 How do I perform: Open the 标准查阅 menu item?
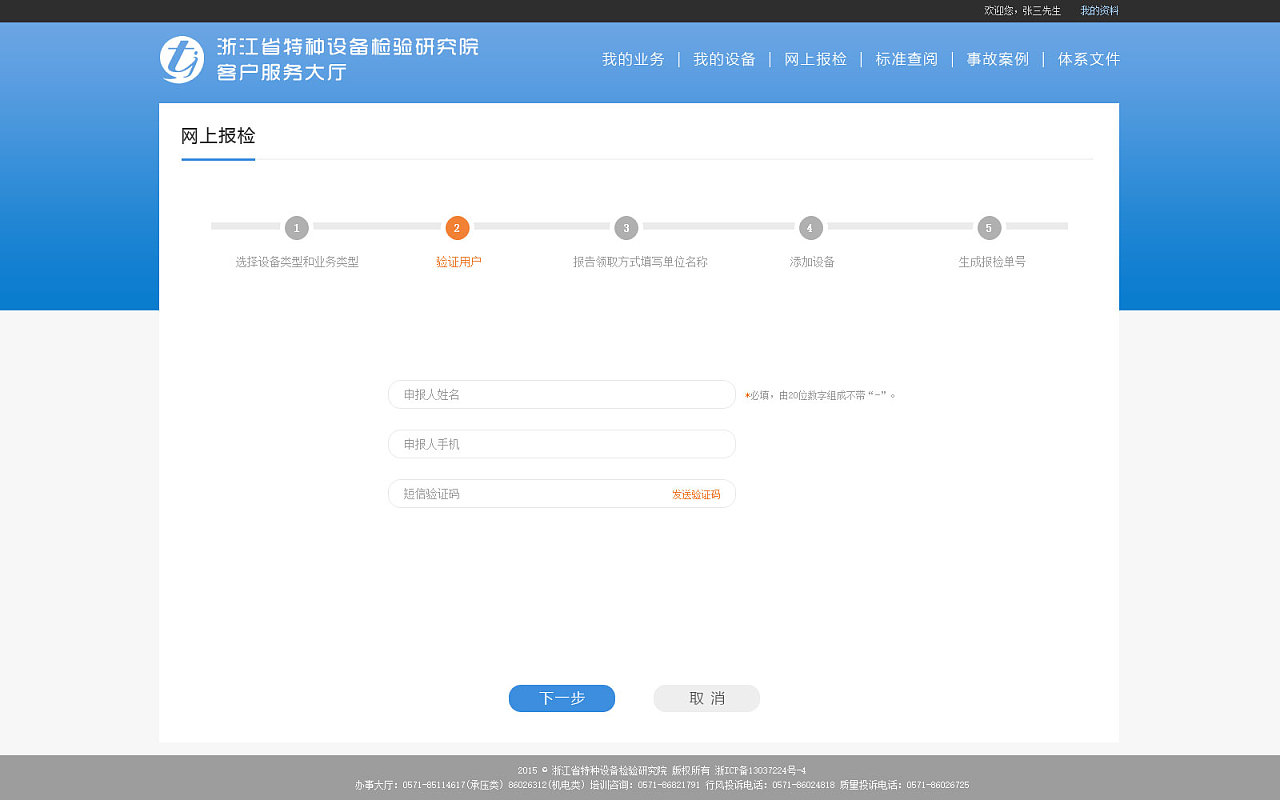pos(906,59)
